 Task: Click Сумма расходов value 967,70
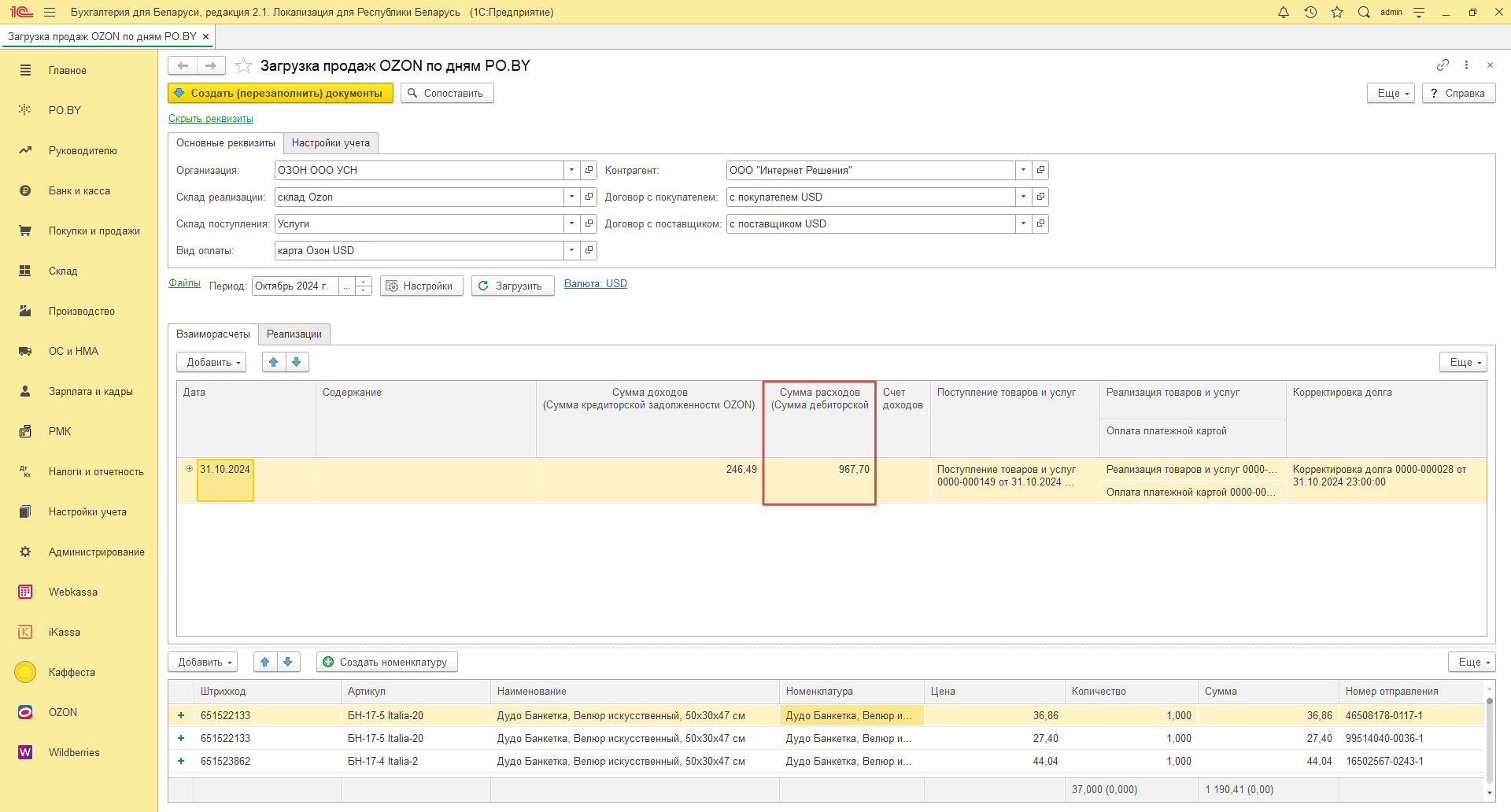pyautogui.click(x=819, y=480)
